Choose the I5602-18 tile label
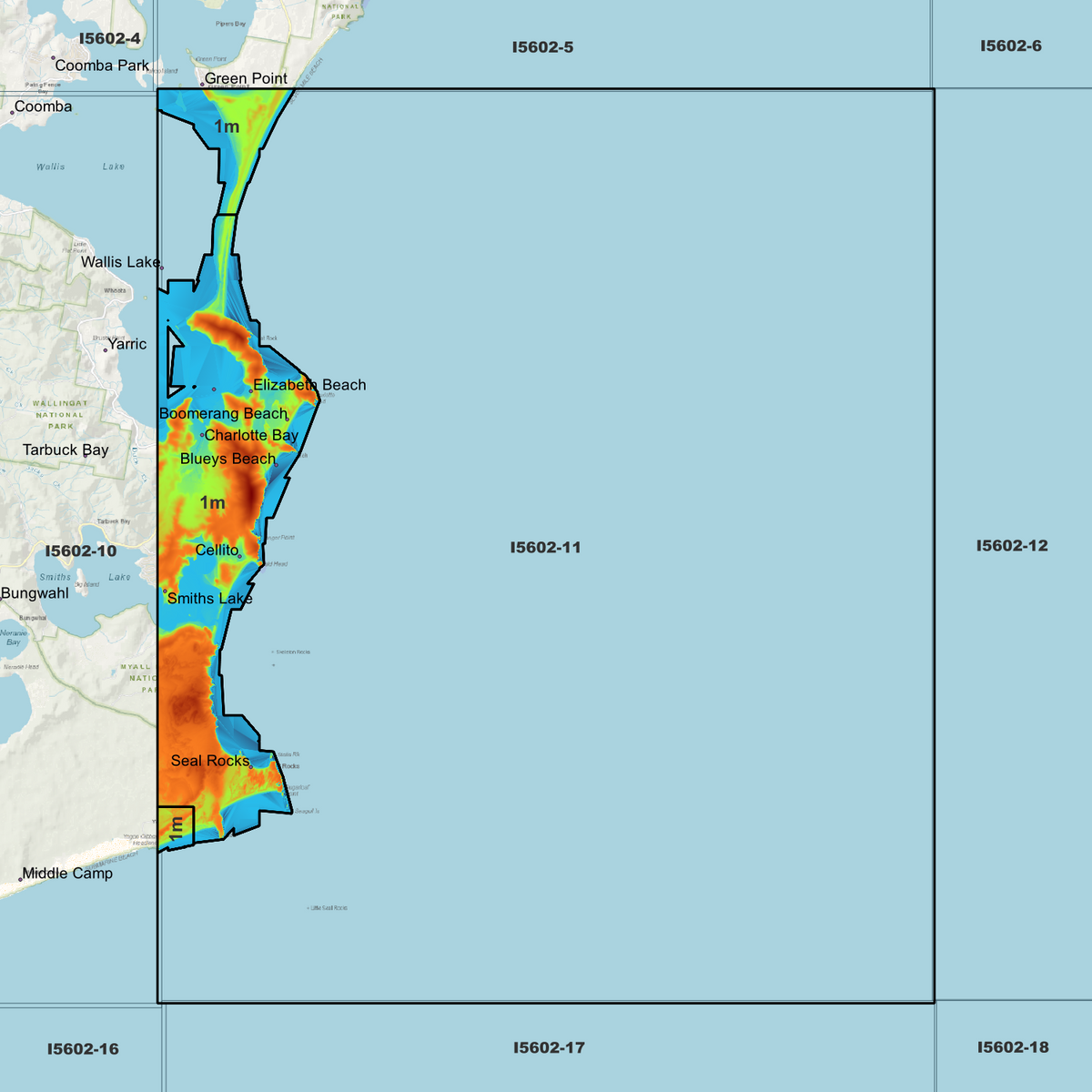The width and height of the screenshot is (1092, 1092). coord(1013,1047)
